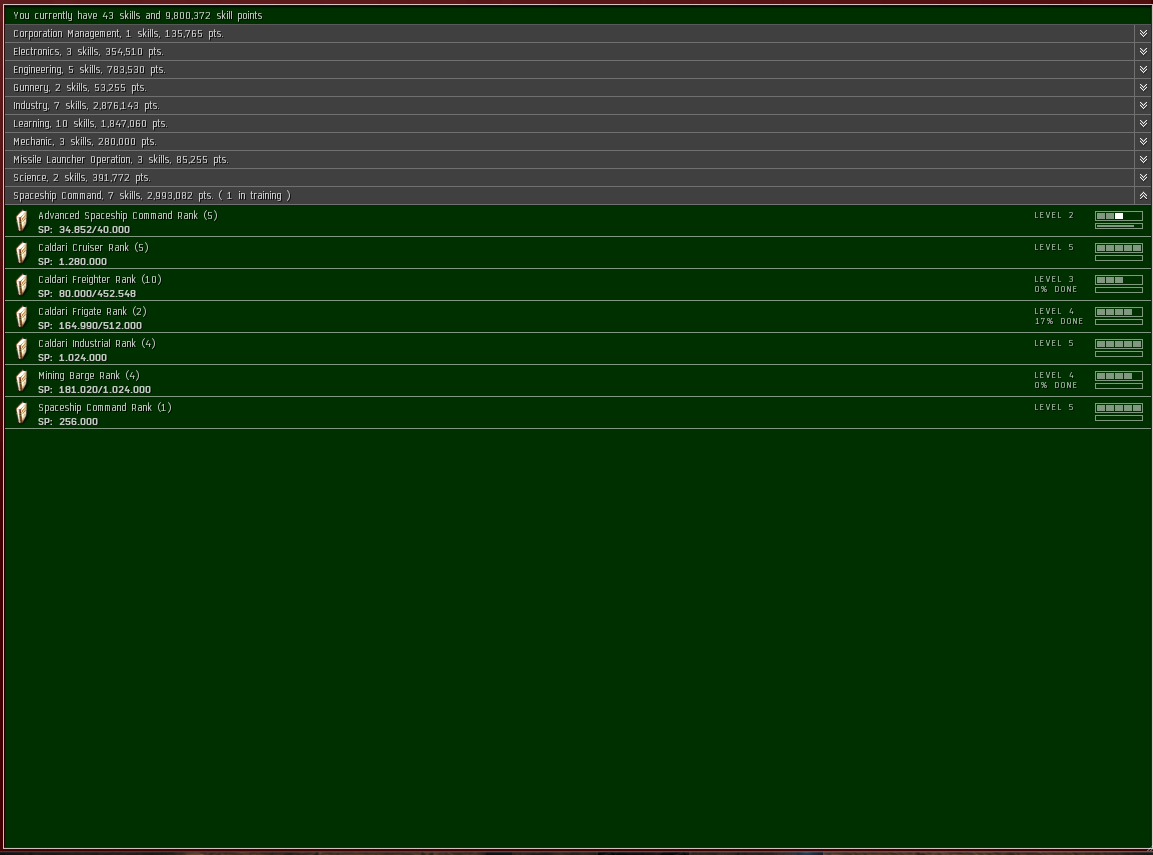The width and height of the screenshot is (1153, 855).
Task: Collapse the Spaceship Command group chevron
Action: (x=1143, y=196)
